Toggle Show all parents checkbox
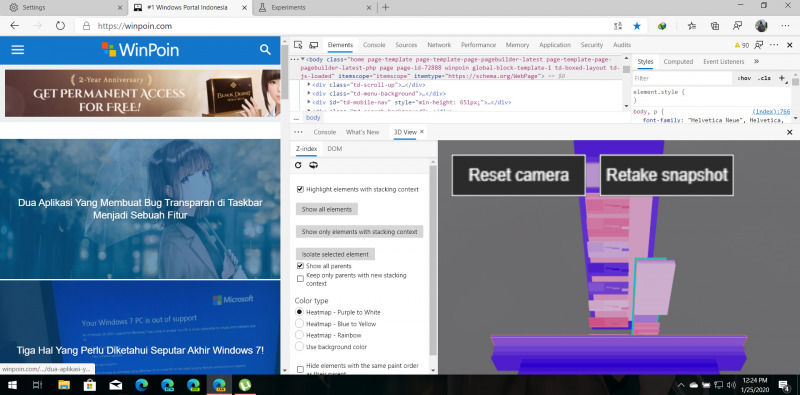The height and width of the screenshot is (395, 800). click(x=301, y=266)
